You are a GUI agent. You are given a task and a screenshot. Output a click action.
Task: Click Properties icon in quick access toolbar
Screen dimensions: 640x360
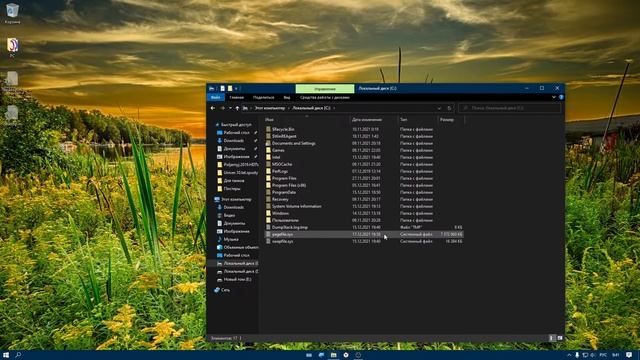click(222, 88)
